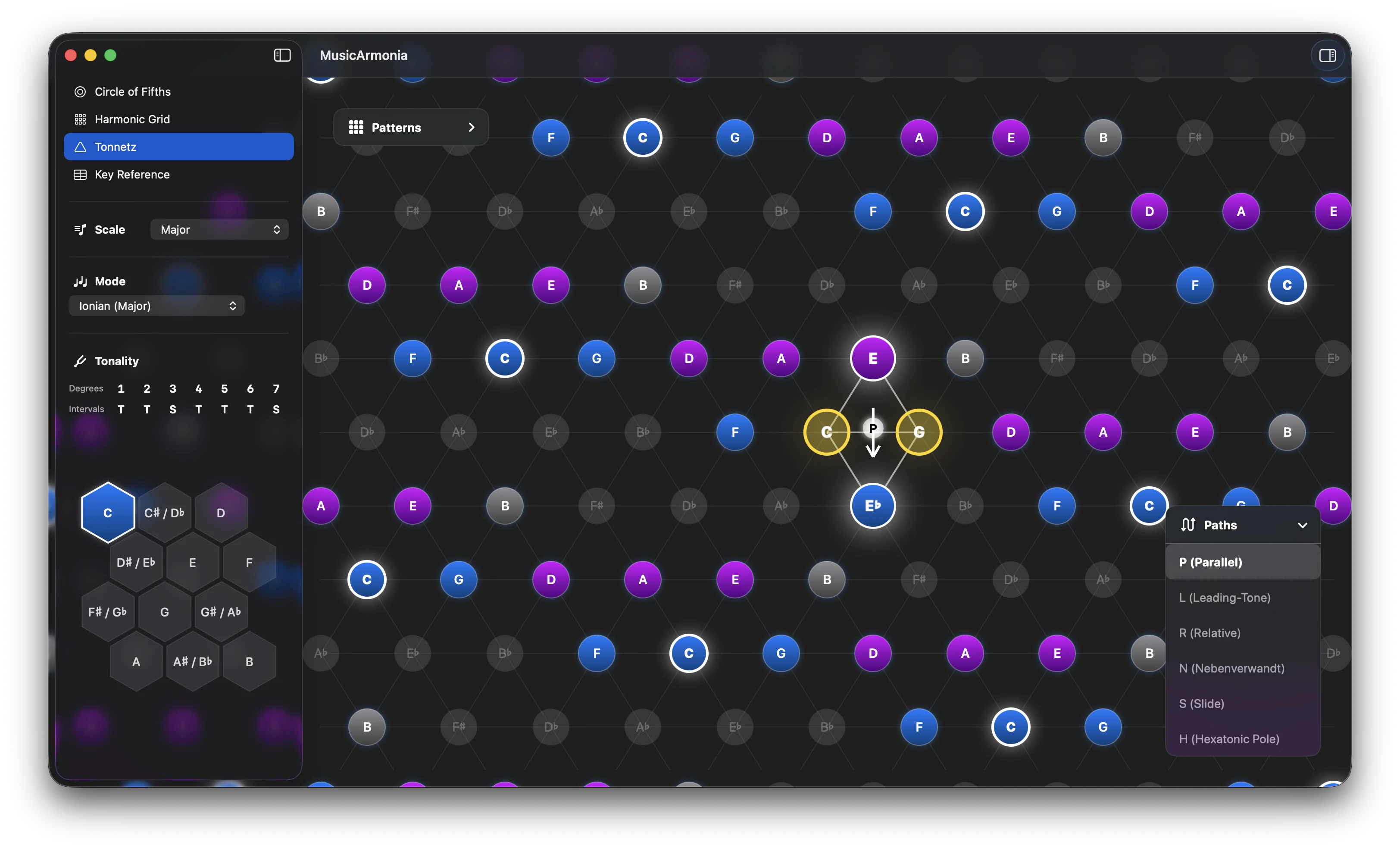Select F# / Gb tonality hexagon
The width and height of the screenshot is (1400, 851).
click(108, 612)
